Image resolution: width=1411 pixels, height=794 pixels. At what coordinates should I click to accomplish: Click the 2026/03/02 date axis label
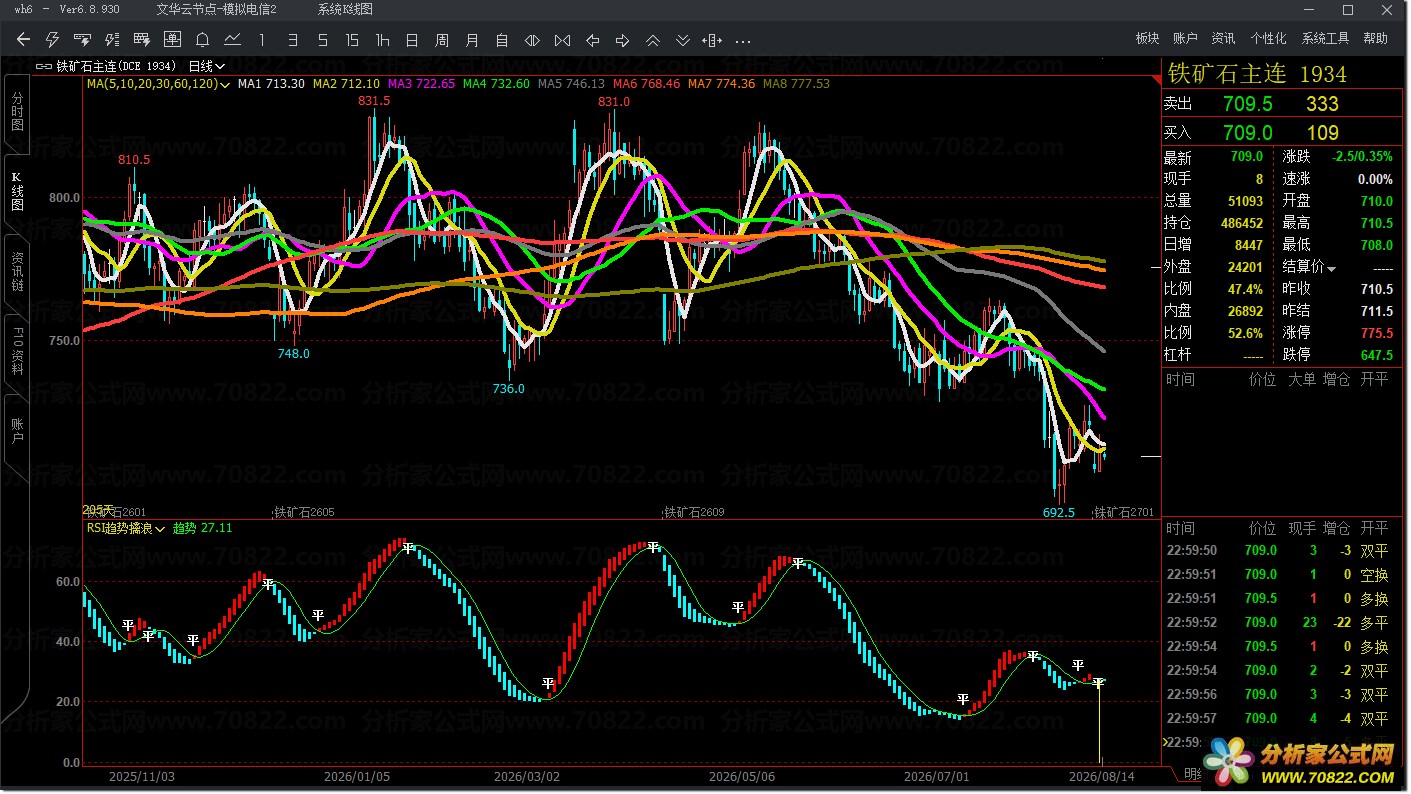(527, 776)
